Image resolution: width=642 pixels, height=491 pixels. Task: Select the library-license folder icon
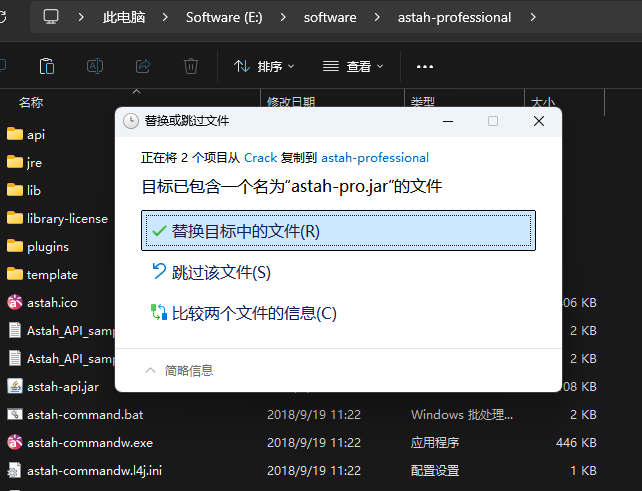point(15,218)
